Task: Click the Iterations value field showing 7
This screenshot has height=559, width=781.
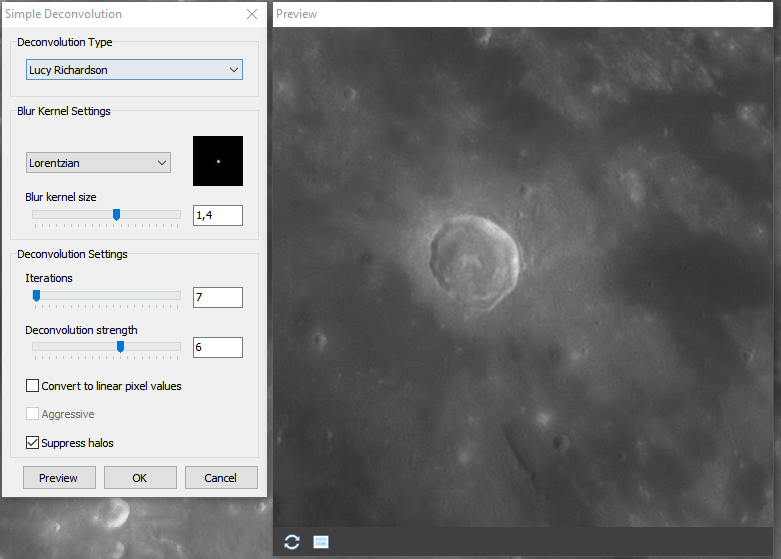Action: [218, 297]
